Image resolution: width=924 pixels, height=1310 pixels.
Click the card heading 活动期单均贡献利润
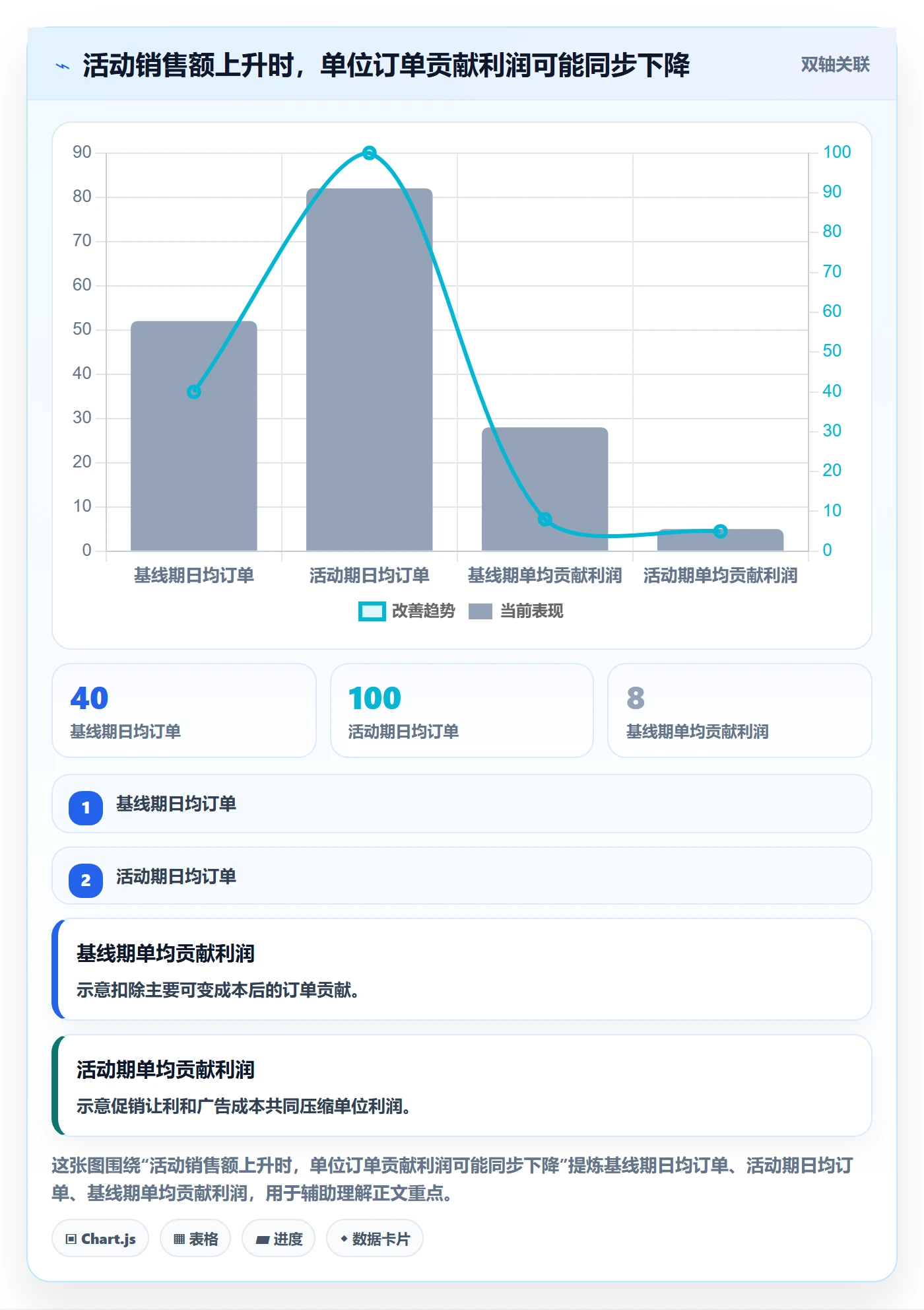click(166, 1070)
